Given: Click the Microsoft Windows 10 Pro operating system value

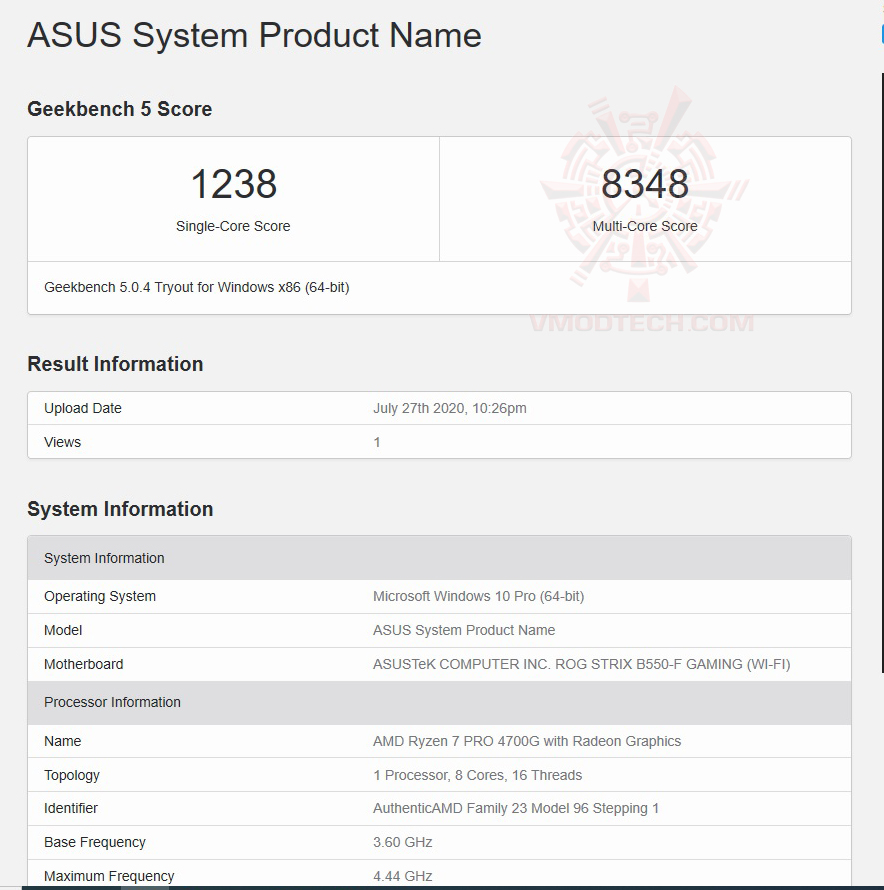Looking at the screenshot, I should point(478,596).
